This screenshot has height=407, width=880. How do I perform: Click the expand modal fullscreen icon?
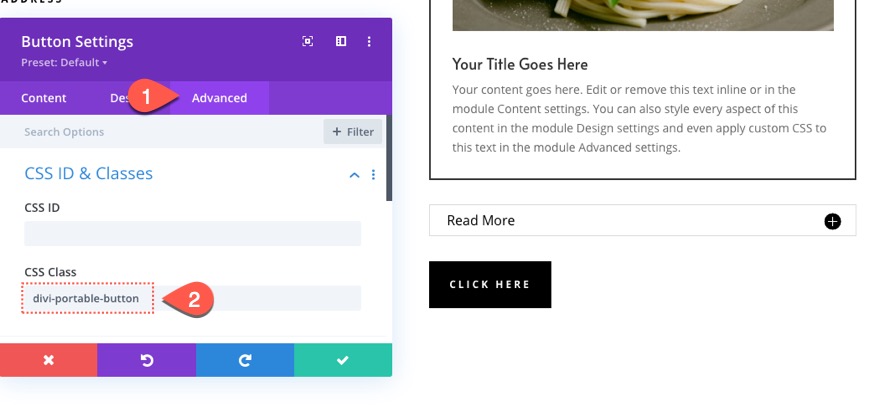pos(308,42)
